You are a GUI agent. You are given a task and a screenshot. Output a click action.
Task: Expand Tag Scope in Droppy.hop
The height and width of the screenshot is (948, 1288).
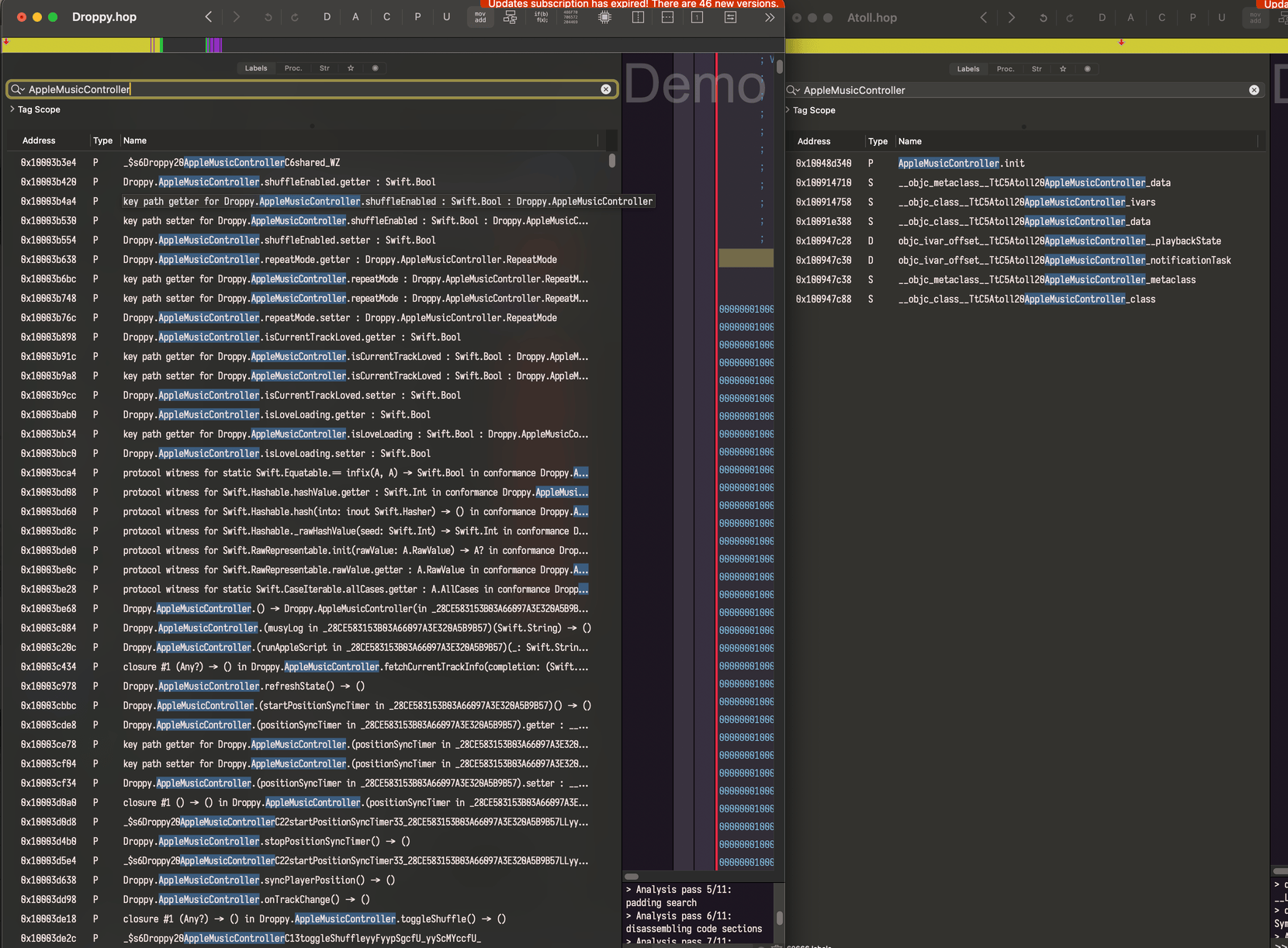[x=12, y=109]
